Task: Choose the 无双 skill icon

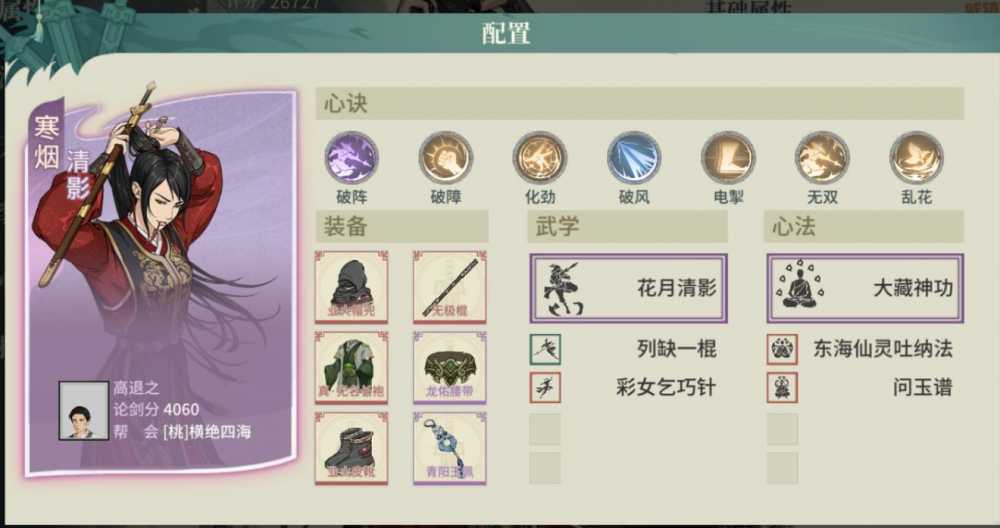Action: point(822,158)
